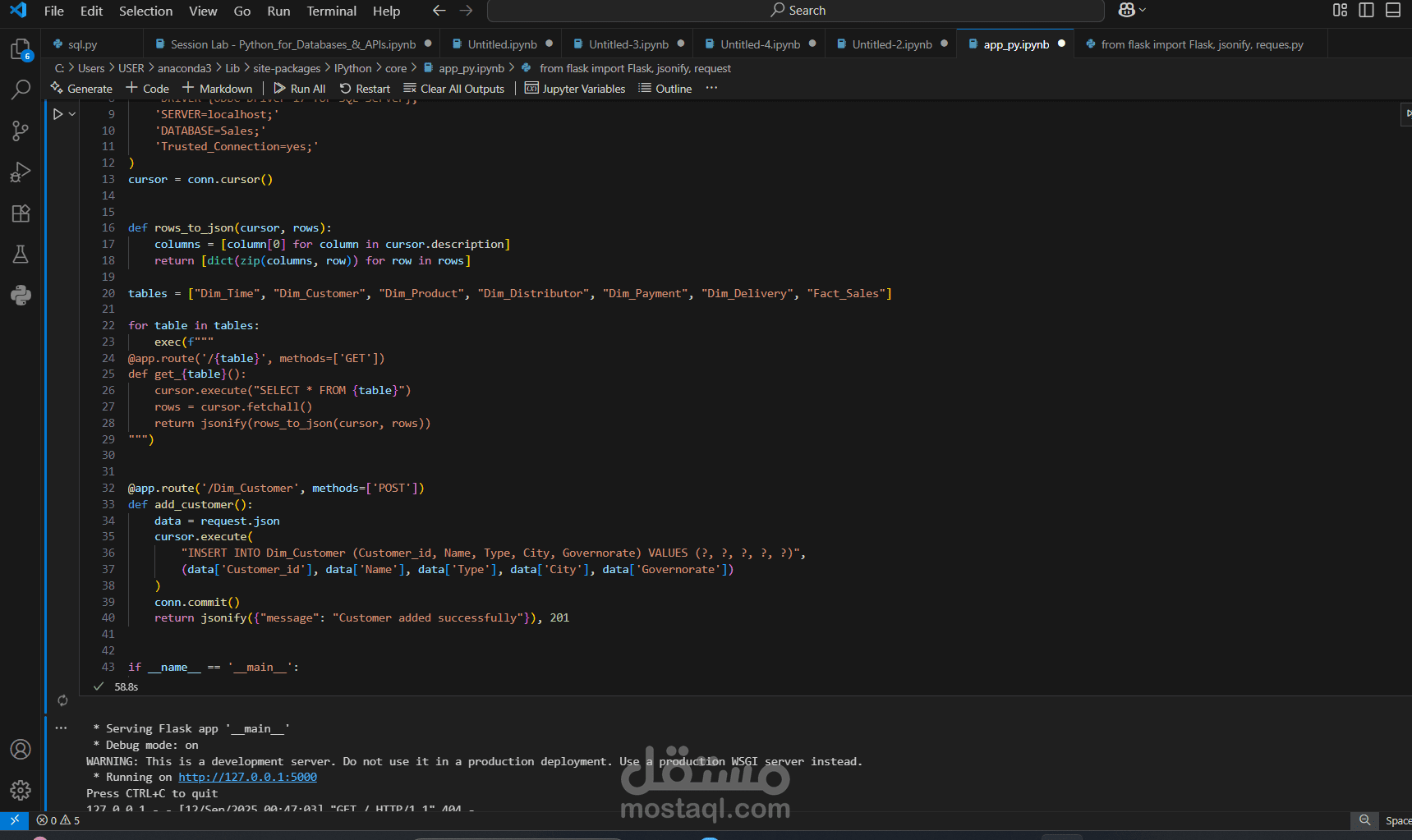Open more notebook toolbar actions
This screenshot has height=840, width=1412.
coord(711,88)
